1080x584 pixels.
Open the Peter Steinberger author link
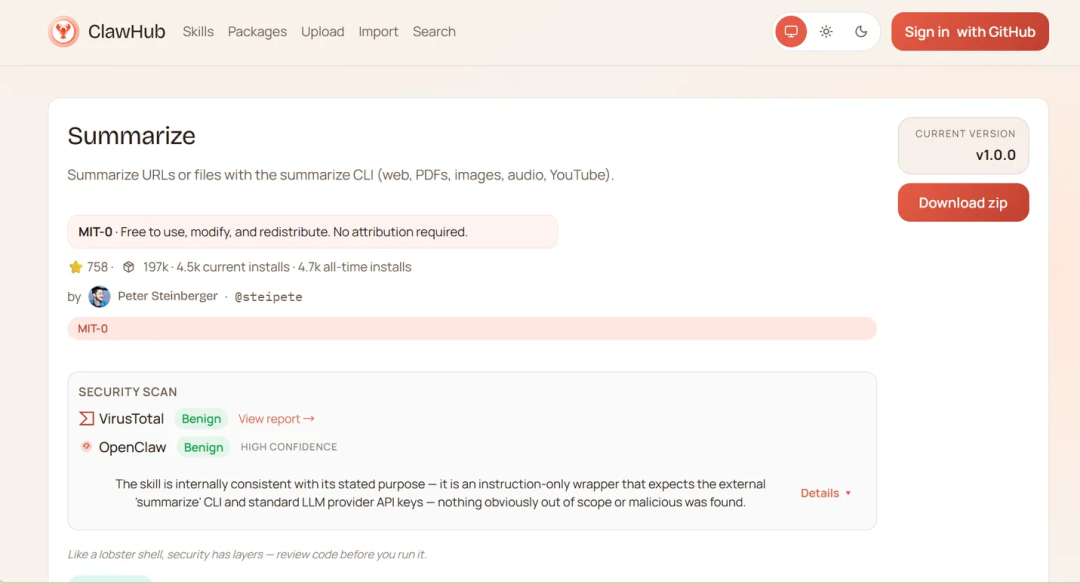point(167,296)
